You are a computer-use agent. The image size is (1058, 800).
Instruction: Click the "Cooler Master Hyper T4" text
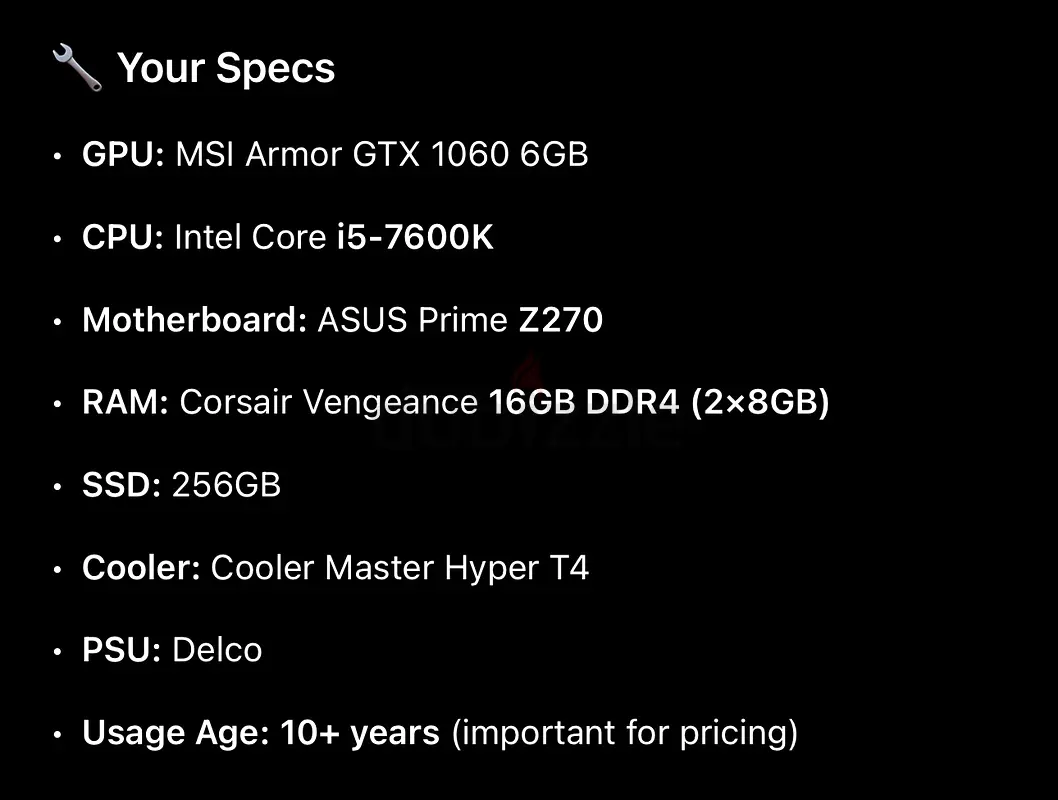coord(400,568)
